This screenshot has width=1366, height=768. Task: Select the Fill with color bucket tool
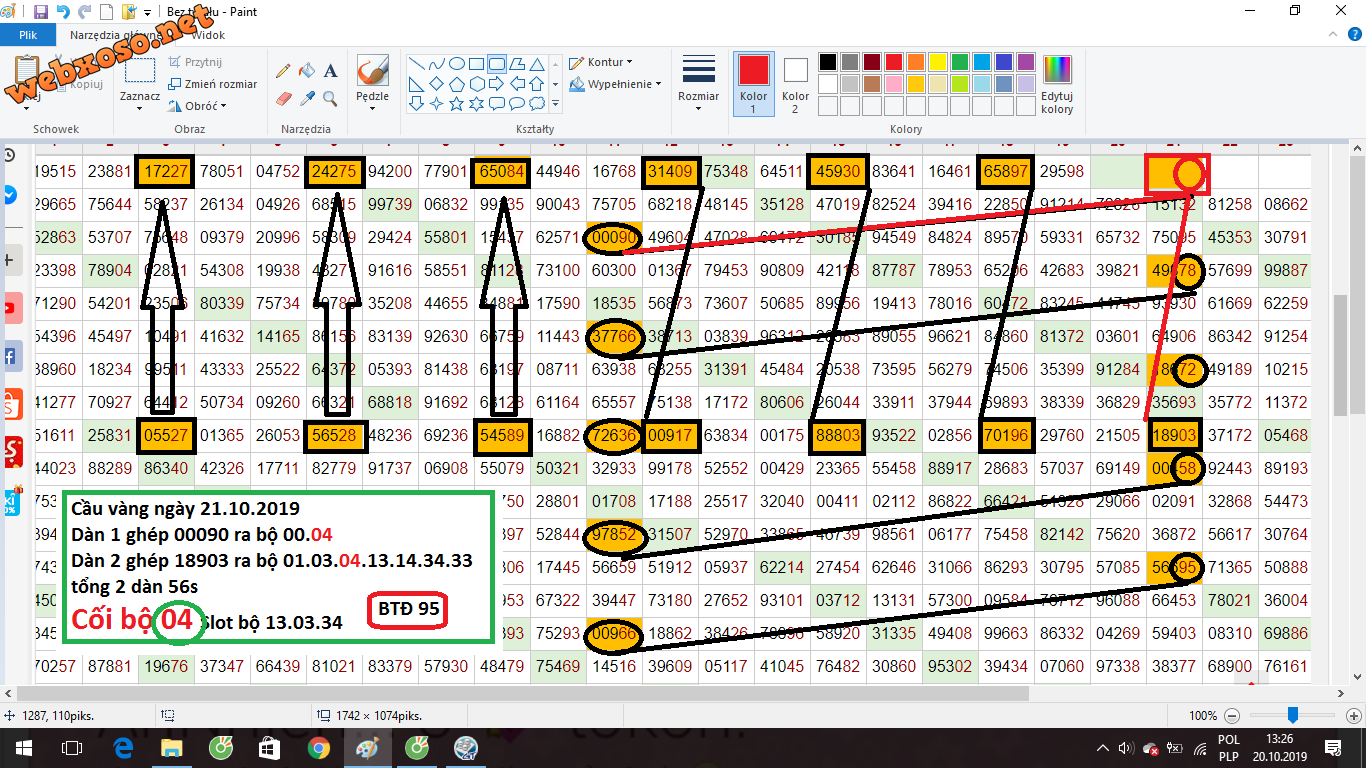coord(307,71)
